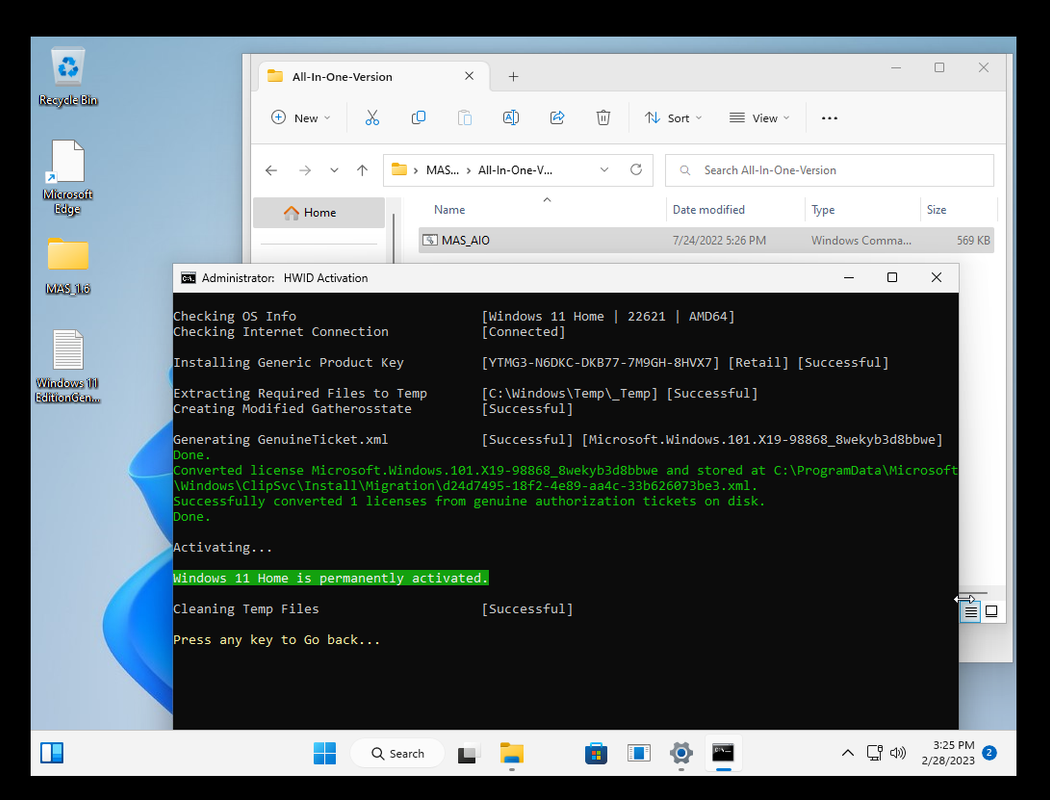The height and width of the screenshot is (800, 1050).
Task: Close the All-In-One-Version tab
Action: [x=469, y=76]
